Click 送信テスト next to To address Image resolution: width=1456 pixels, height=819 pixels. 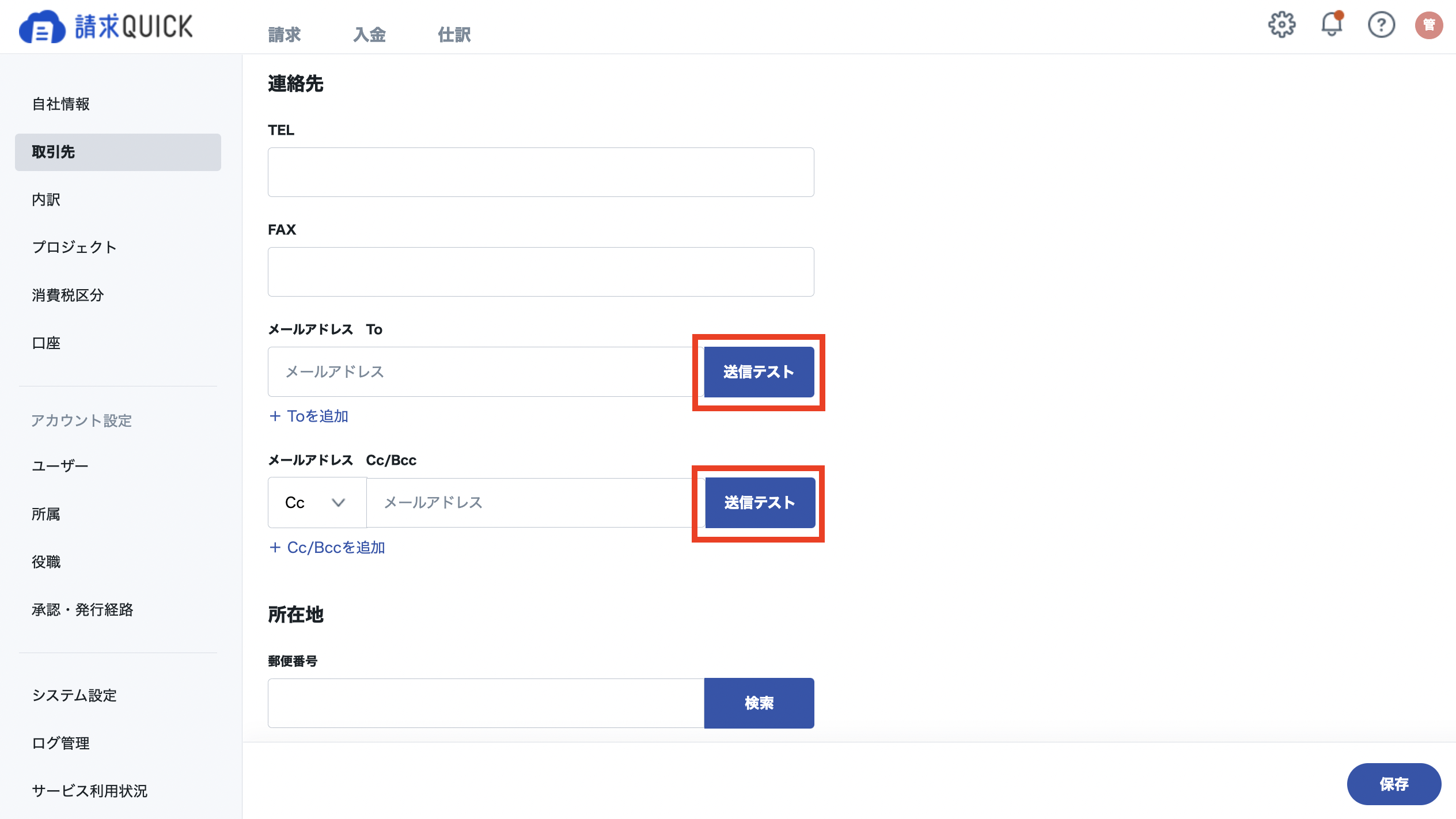coord(759,372)
